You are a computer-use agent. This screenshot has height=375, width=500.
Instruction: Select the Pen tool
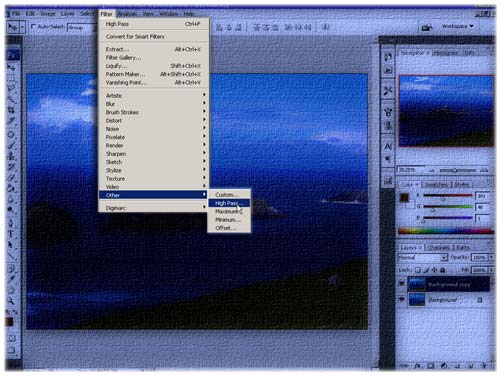coord(12,223)
